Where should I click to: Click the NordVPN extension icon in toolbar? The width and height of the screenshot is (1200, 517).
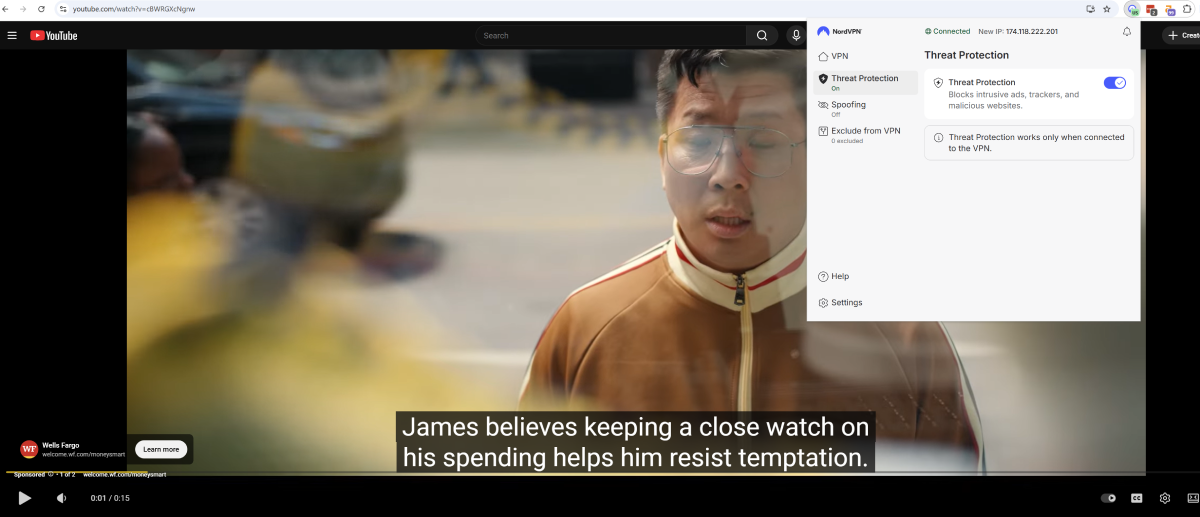pyautogui.click(x=1132, y=9)
